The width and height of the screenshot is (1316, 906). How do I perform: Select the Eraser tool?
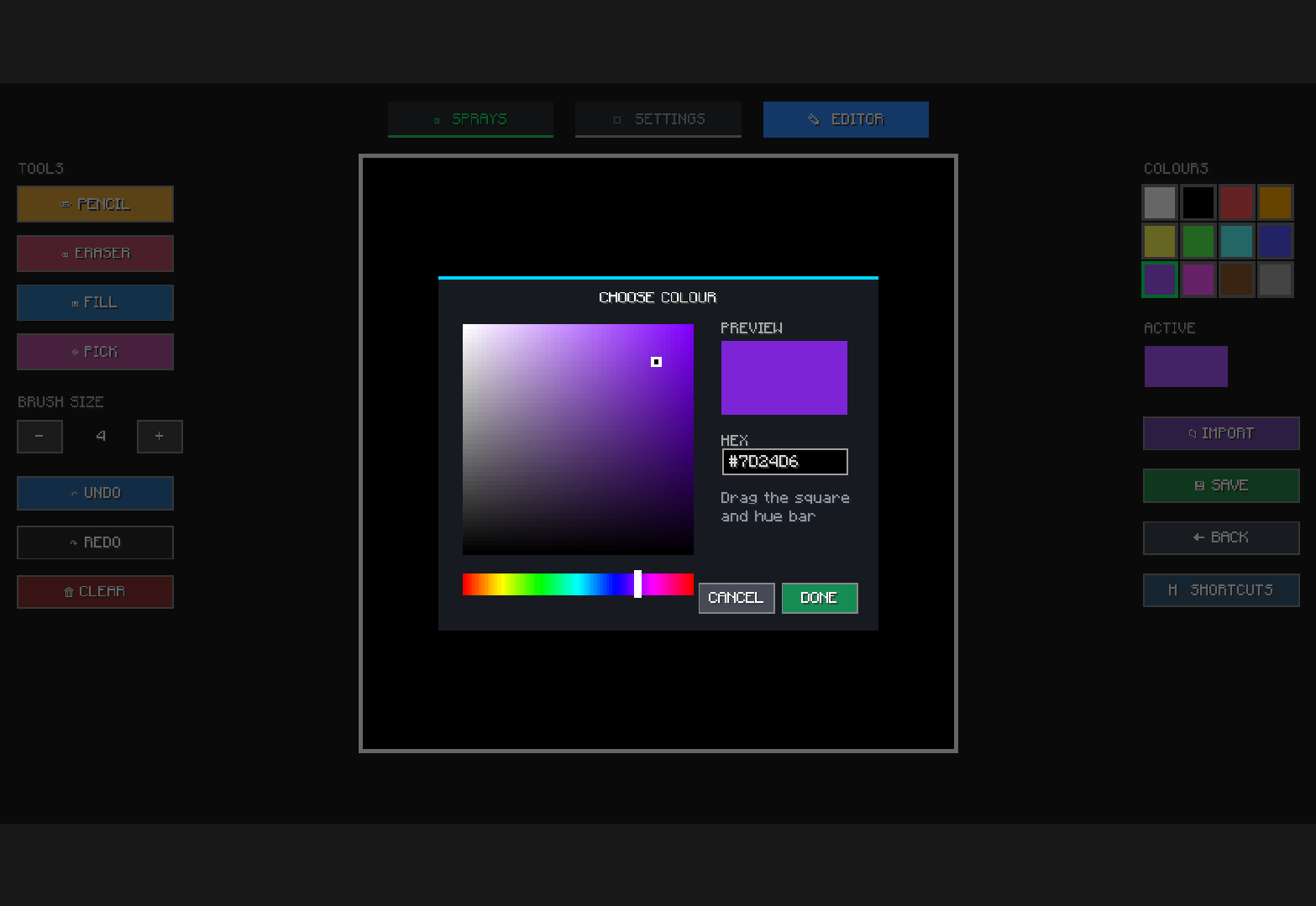[95, 254]
